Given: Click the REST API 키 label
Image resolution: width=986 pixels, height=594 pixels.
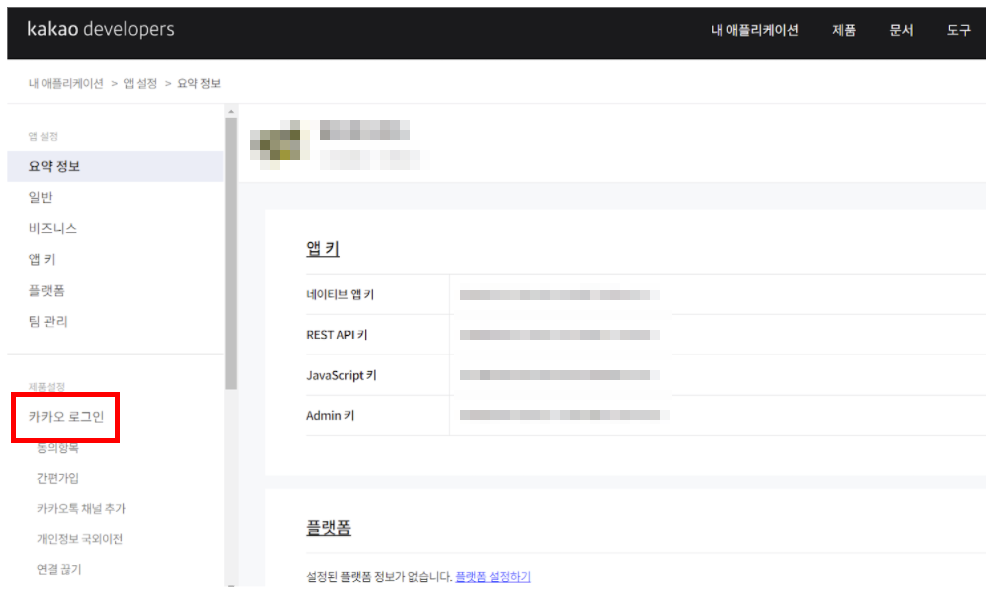Looking at the screenshot, I should click(x=336, y=335).
